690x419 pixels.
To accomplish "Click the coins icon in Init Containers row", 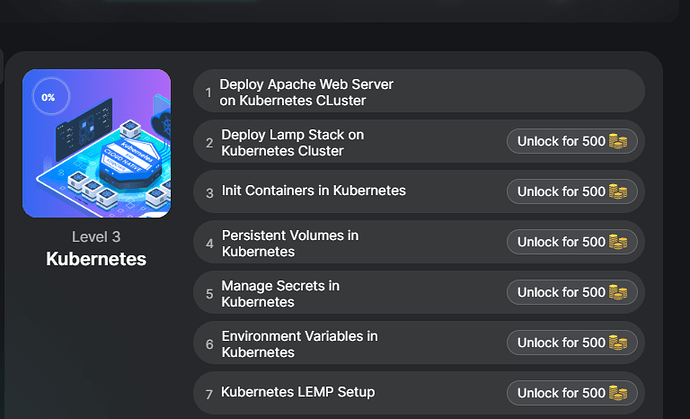I will click(x=618, y=191).
